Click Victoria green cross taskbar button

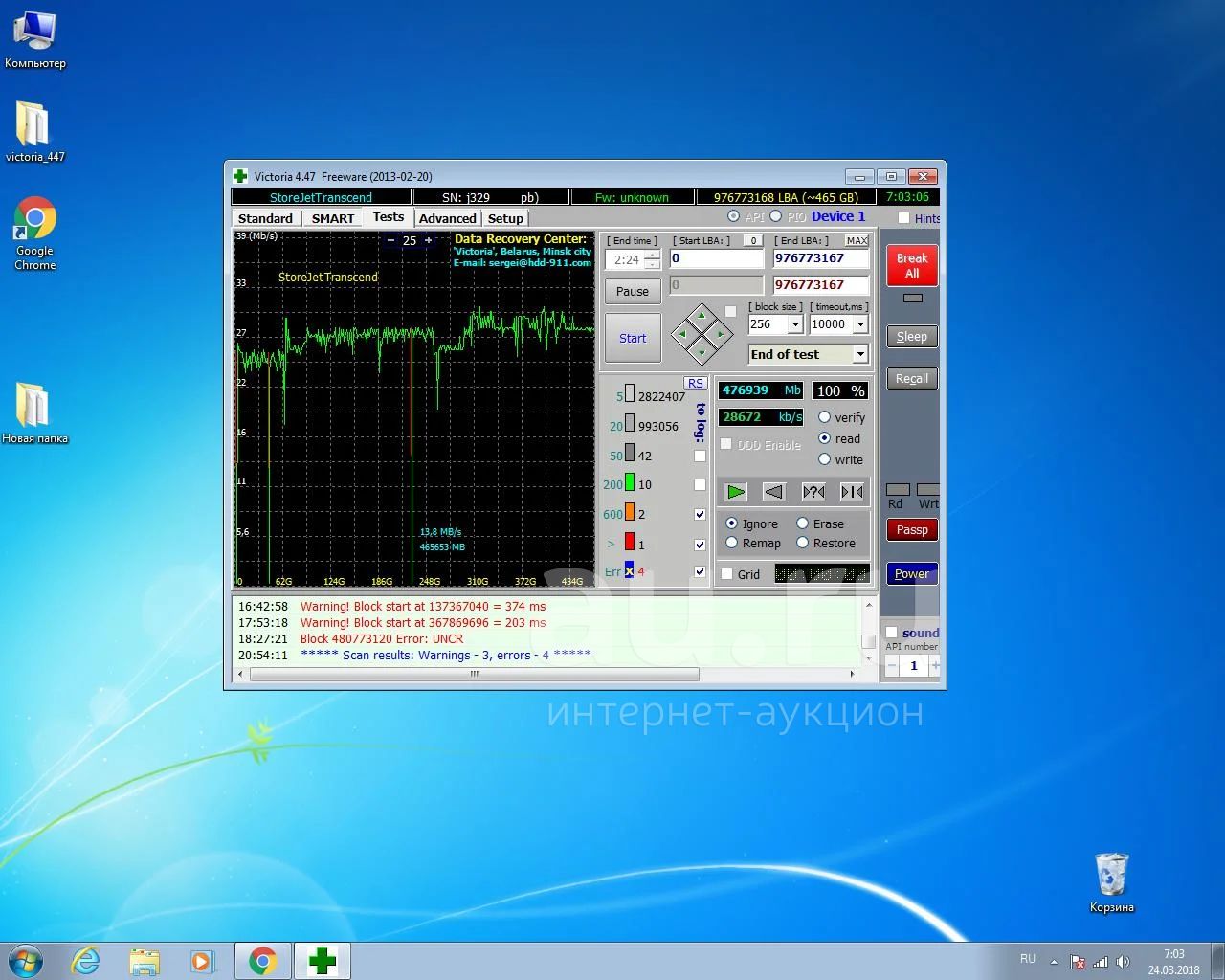pyautogui.click(x=323, y=961)
